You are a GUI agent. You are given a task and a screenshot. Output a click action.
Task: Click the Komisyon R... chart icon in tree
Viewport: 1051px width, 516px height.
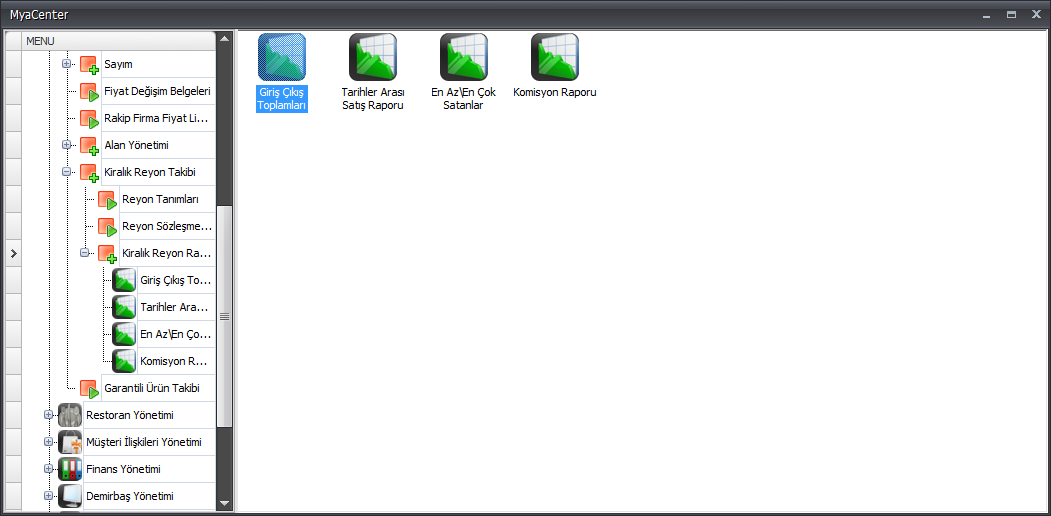pyautogui.click(x=124, y=361)
